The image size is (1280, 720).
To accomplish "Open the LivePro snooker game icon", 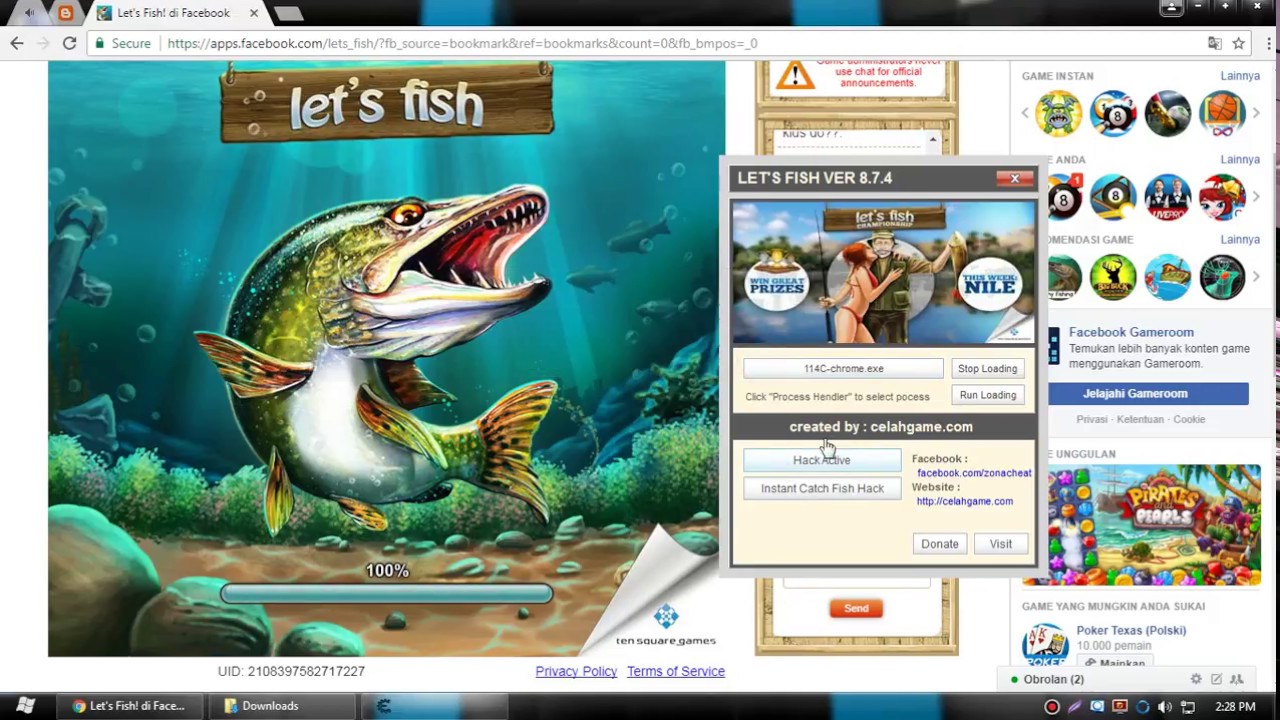I will 1167,197.
